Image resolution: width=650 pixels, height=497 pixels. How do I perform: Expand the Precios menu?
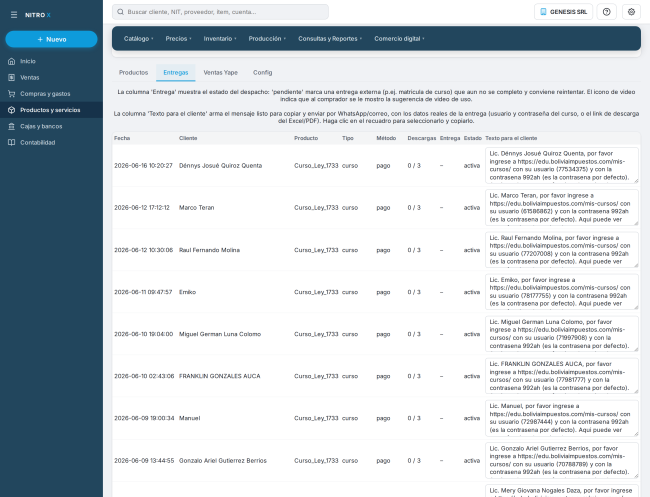[178, 39]
